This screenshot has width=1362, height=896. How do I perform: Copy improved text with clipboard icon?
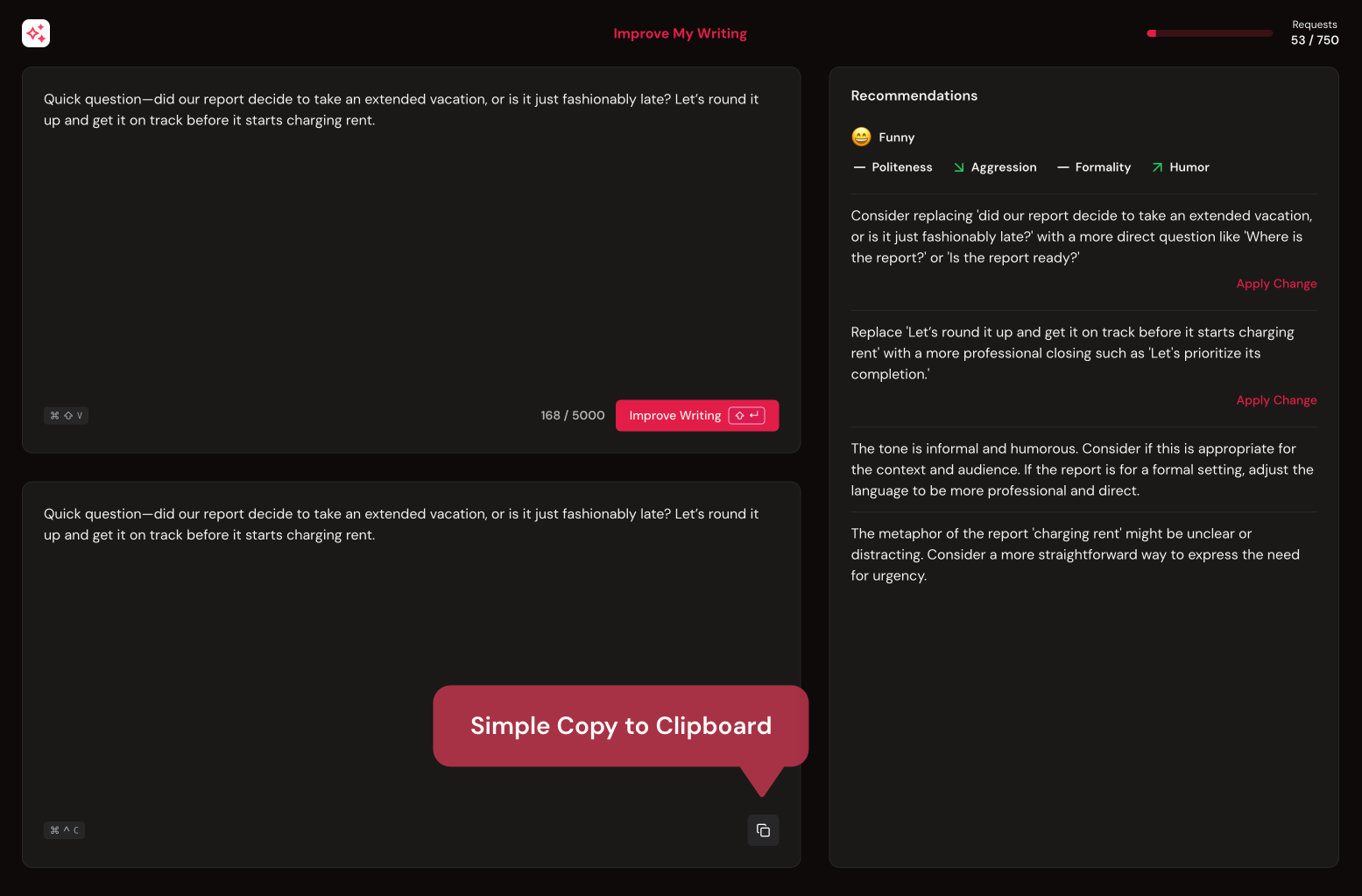tap(763, 830)
